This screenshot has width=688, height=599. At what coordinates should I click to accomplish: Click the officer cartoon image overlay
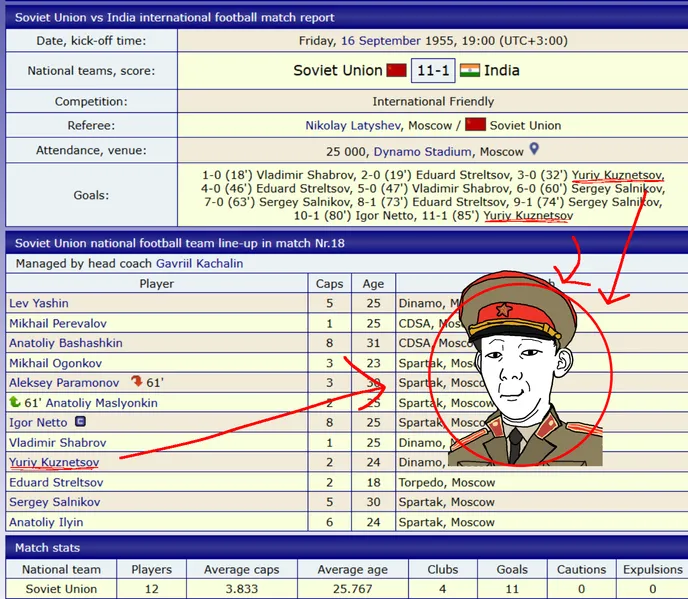pos(526,370)
